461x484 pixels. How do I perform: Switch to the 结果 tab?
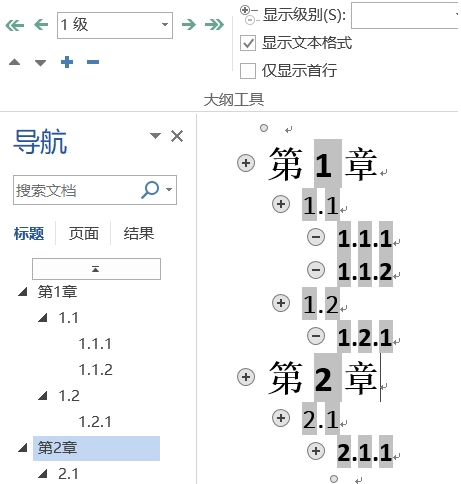tap(139, 233)
